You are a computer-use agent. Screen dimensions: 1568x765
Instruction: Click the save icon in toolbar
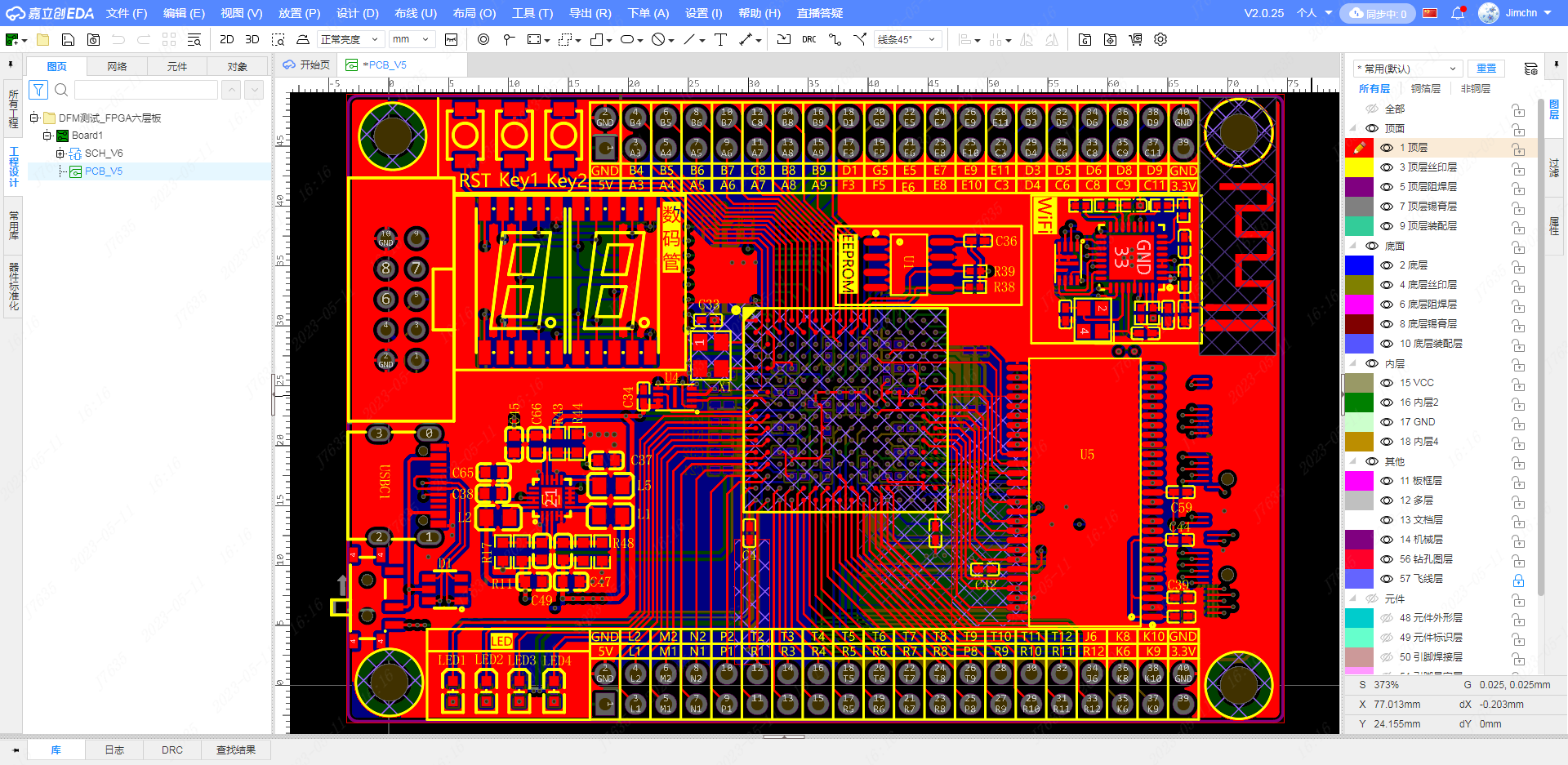(69, 39)
